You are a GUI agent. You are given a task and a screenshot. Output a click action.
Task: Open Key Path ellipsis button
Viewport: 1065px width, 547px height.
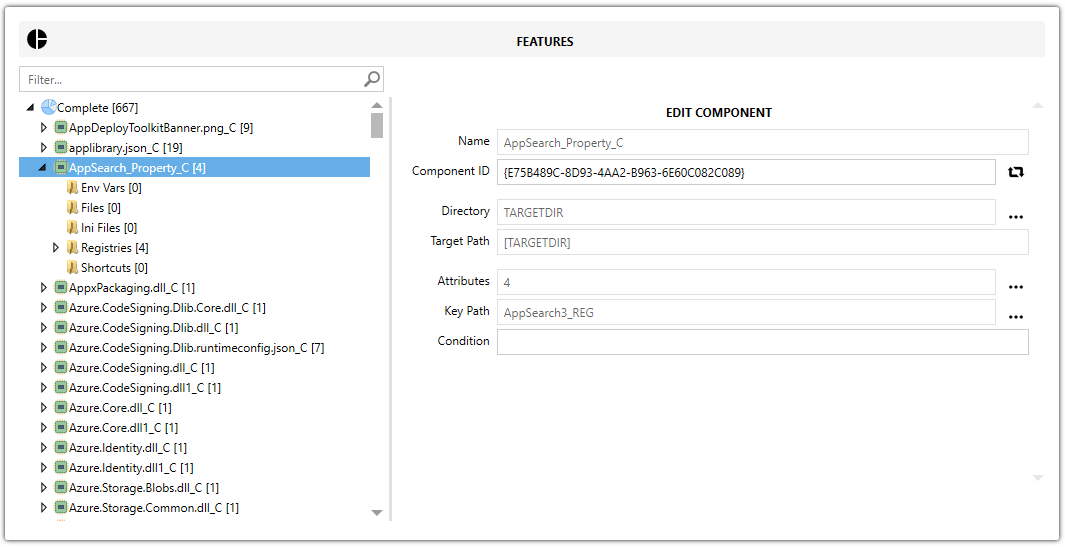pos(1015,317)
